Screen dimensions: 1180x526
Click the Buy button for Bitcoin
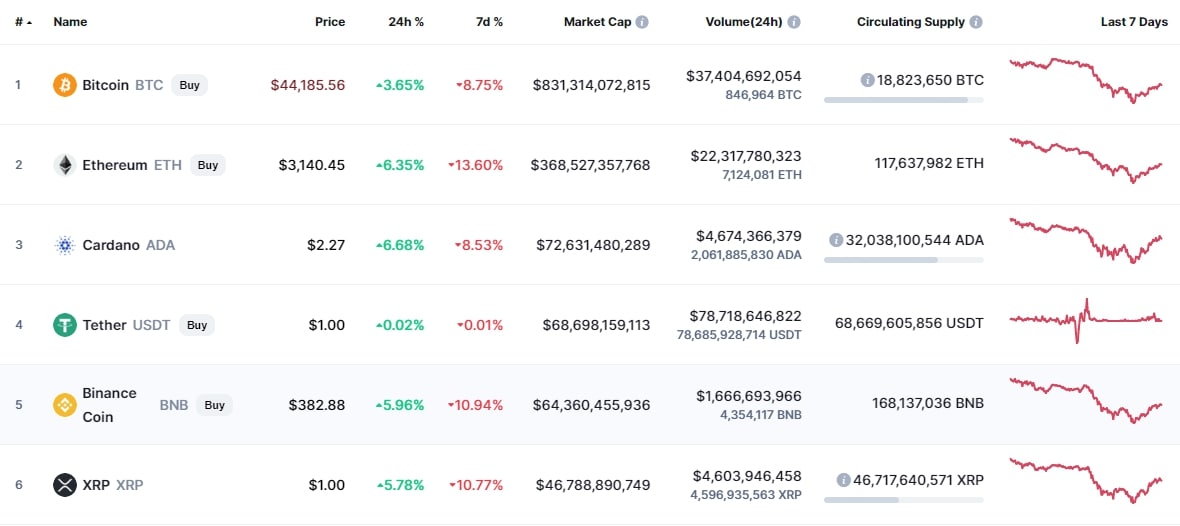(190, 85)
